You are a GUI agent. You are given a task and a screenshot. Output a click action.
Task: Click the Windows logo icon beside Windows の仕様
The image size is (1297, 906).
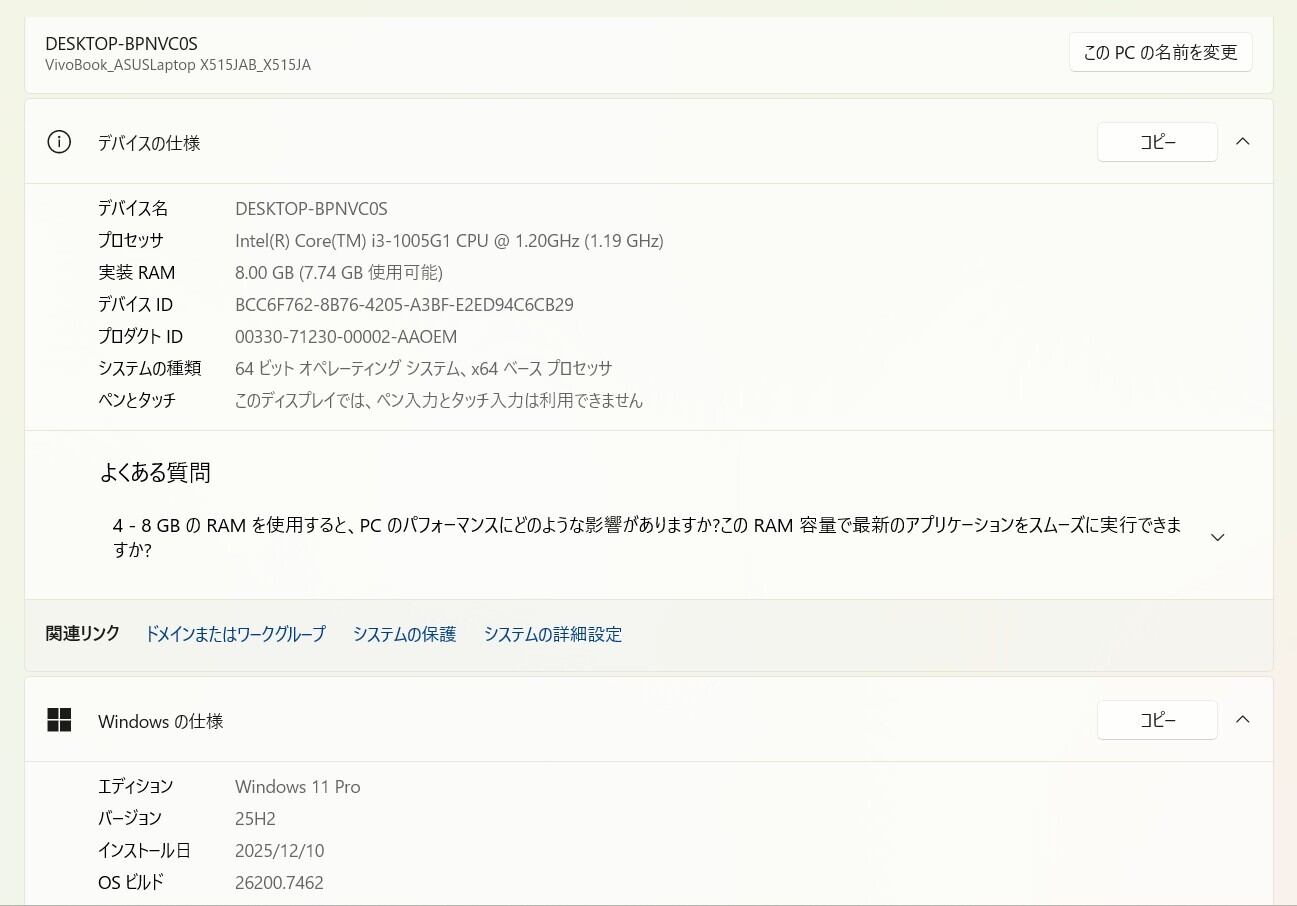(59, 720)
